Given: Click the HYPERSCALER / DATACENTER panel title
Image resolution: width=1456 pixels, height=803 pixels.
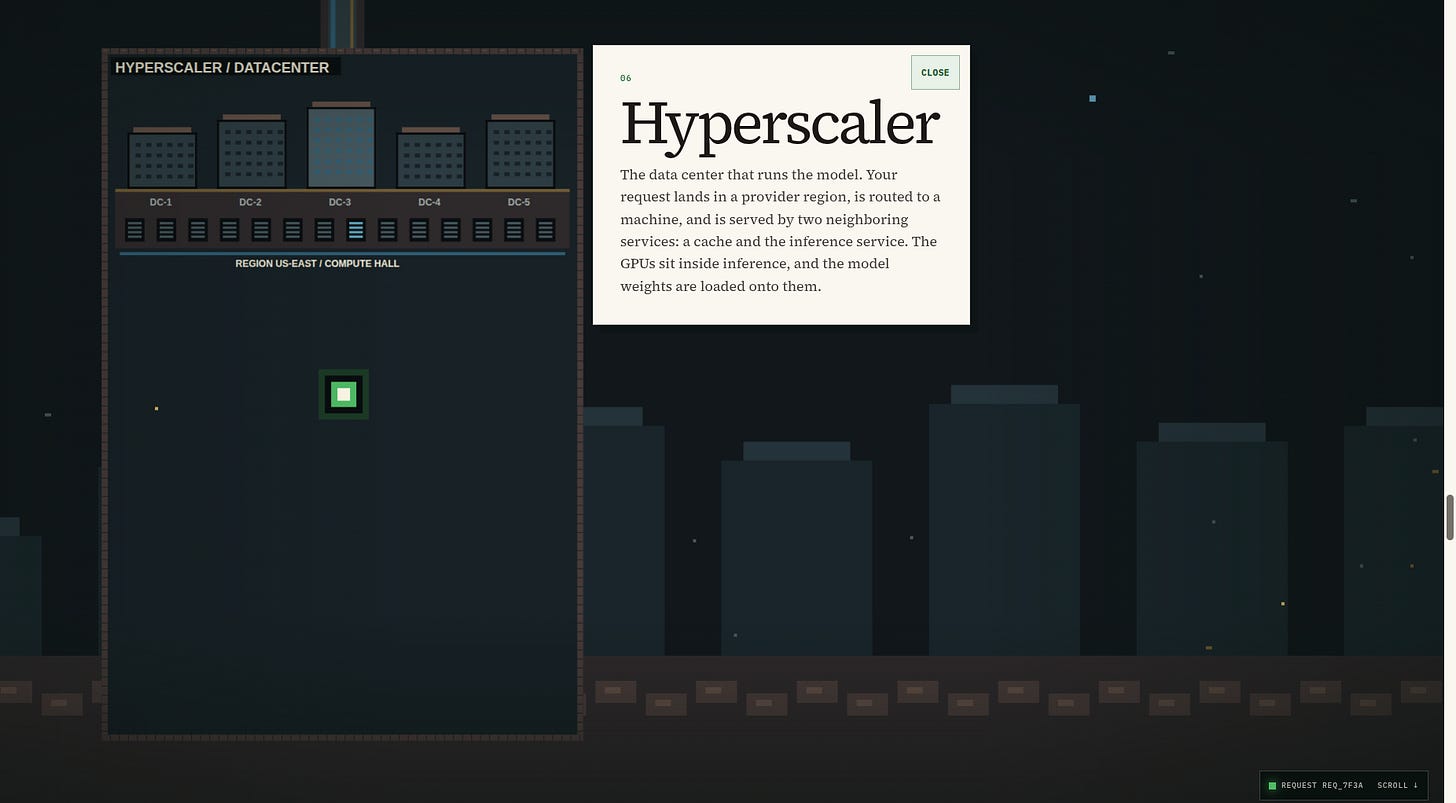Looking at the screenshot, I should tap(222, 67).
